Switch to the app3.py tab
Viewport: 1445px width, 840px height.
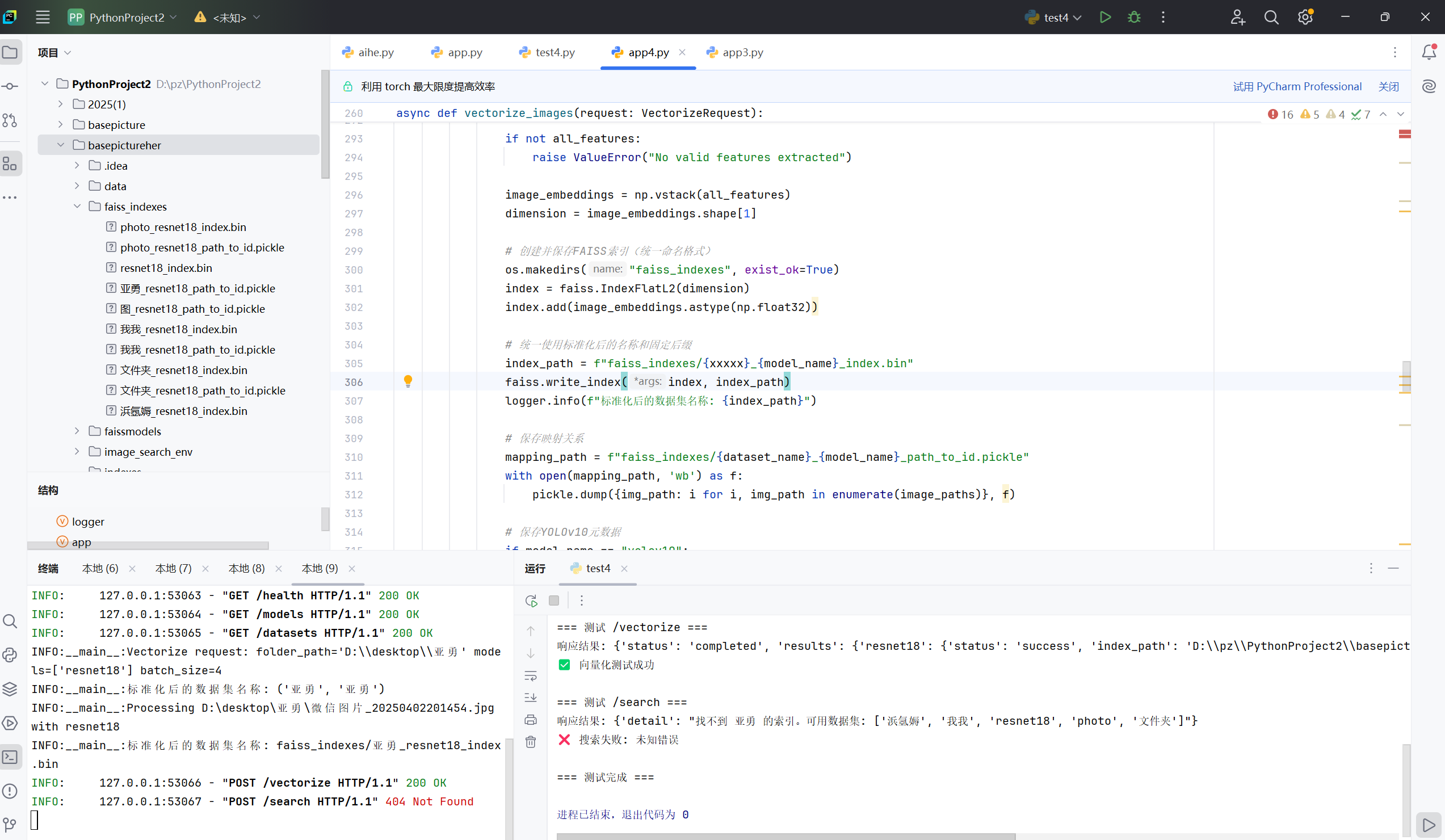[x=742, y=52]
